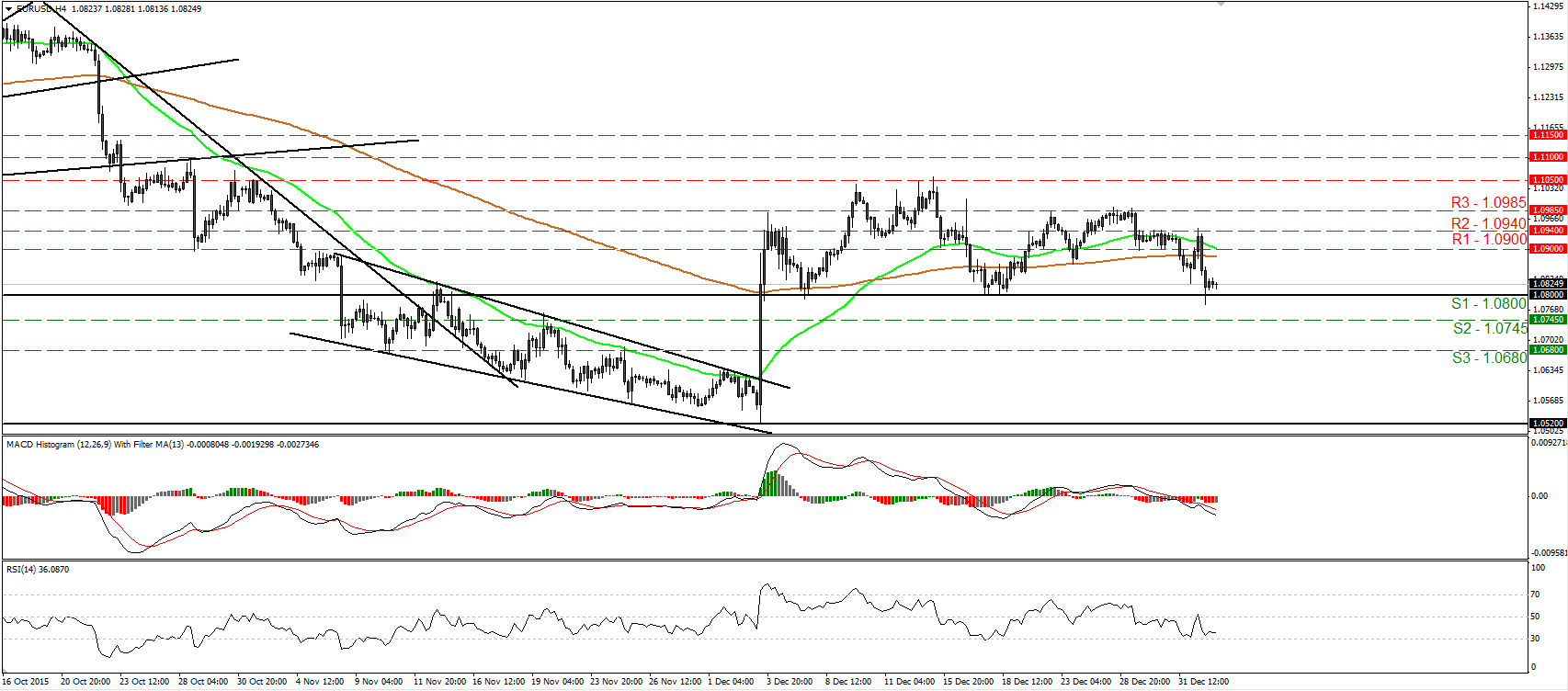Click the 1.13635 price scale value
Viewport: 1568px width, 691px height.
pyautogui.click(x=1549, y=37)
